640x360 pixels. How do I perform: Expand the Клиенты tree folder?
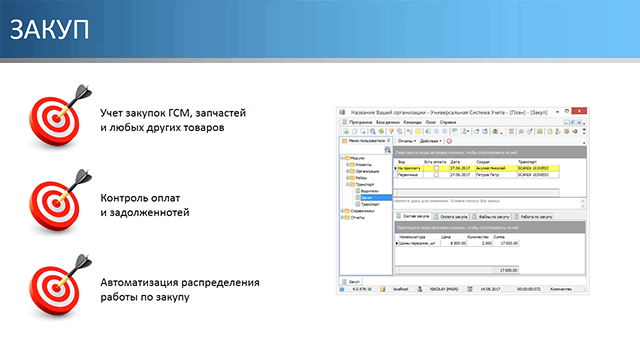point(347,164)
